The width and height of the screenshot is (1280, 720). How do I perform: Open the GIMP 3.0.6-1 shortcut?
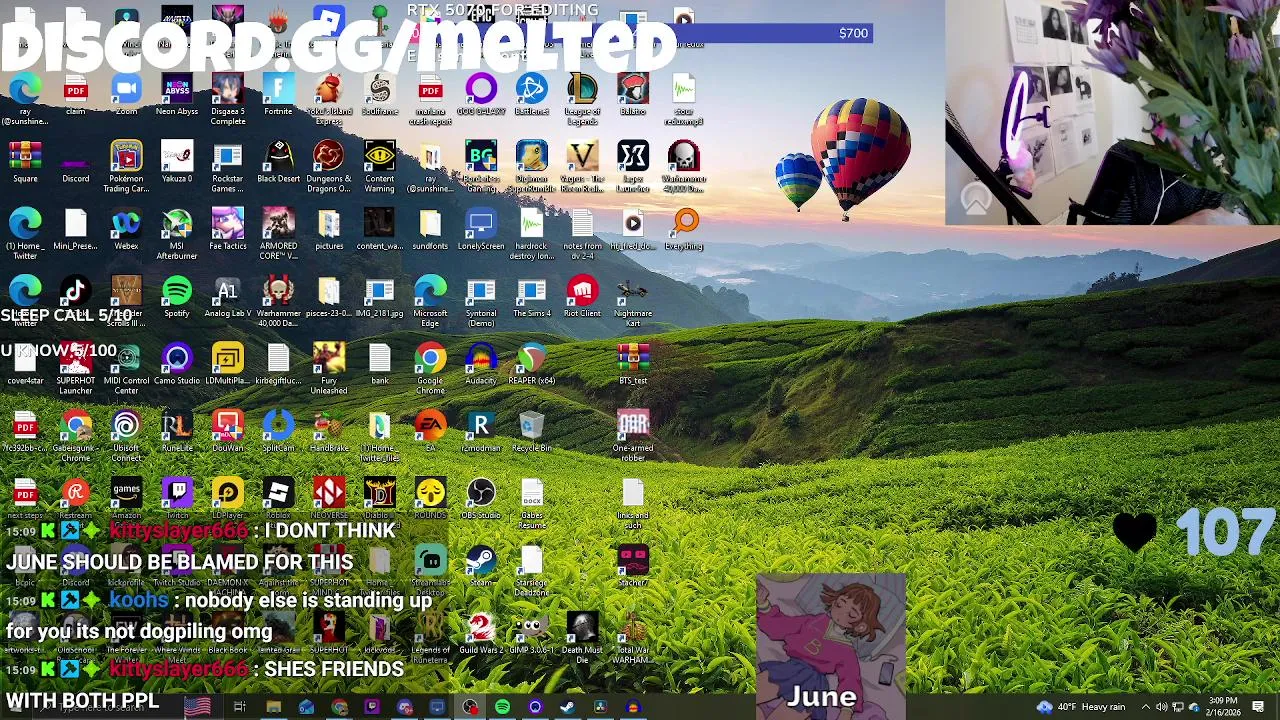(x=531, y=632)
